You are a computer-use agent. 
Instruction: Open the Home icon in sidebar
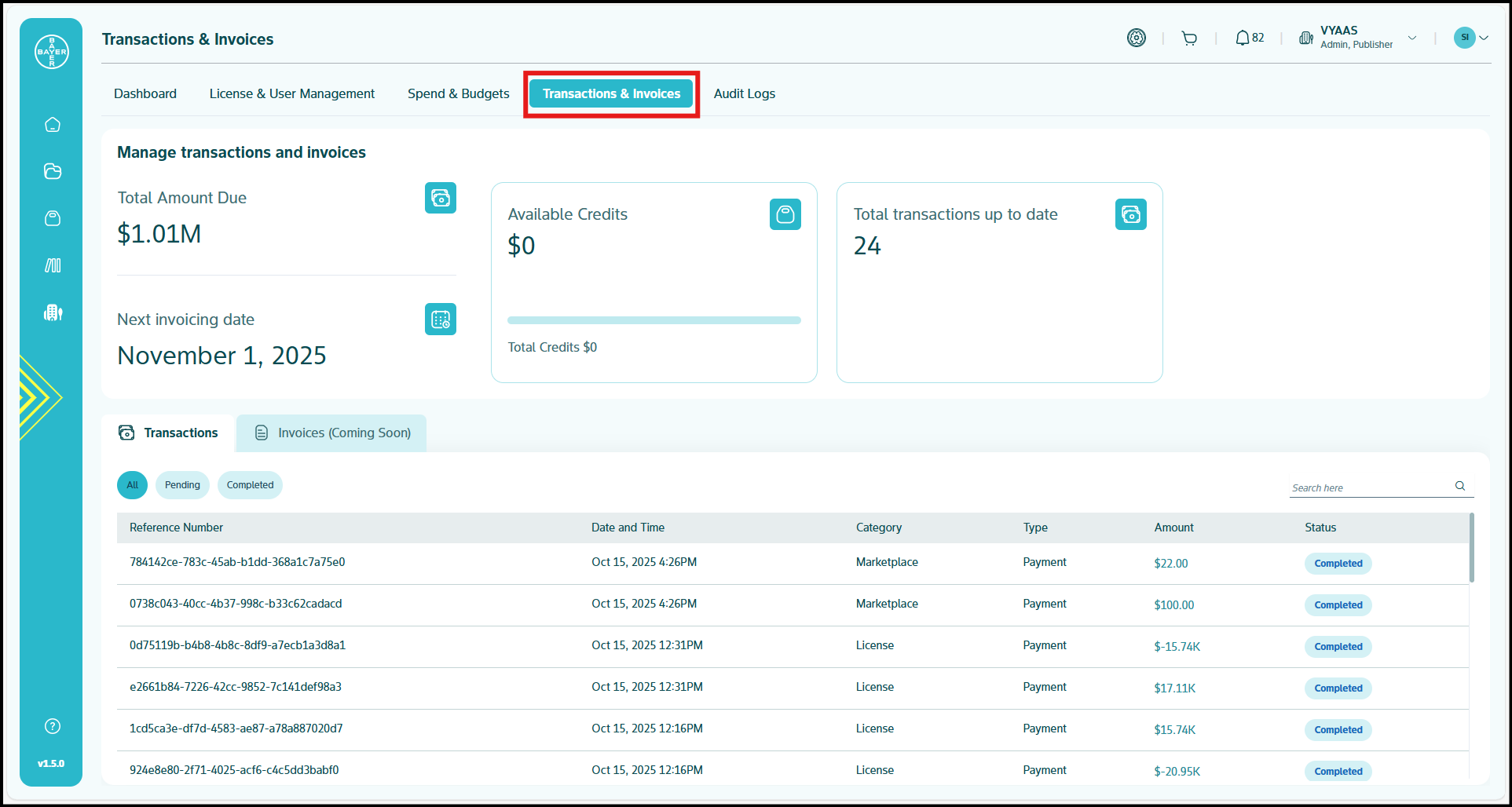pyautogui.click(x=53, y=125)
